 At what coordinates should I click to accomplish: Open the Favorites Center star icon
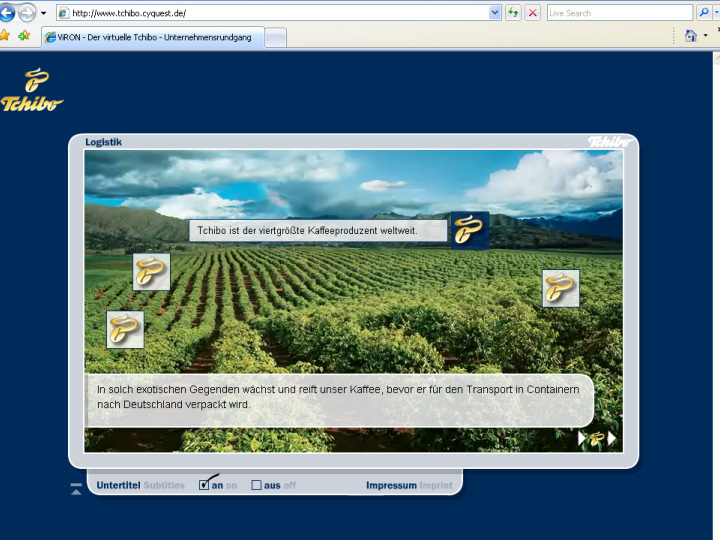pyautogui.click(x=4, y=35)
